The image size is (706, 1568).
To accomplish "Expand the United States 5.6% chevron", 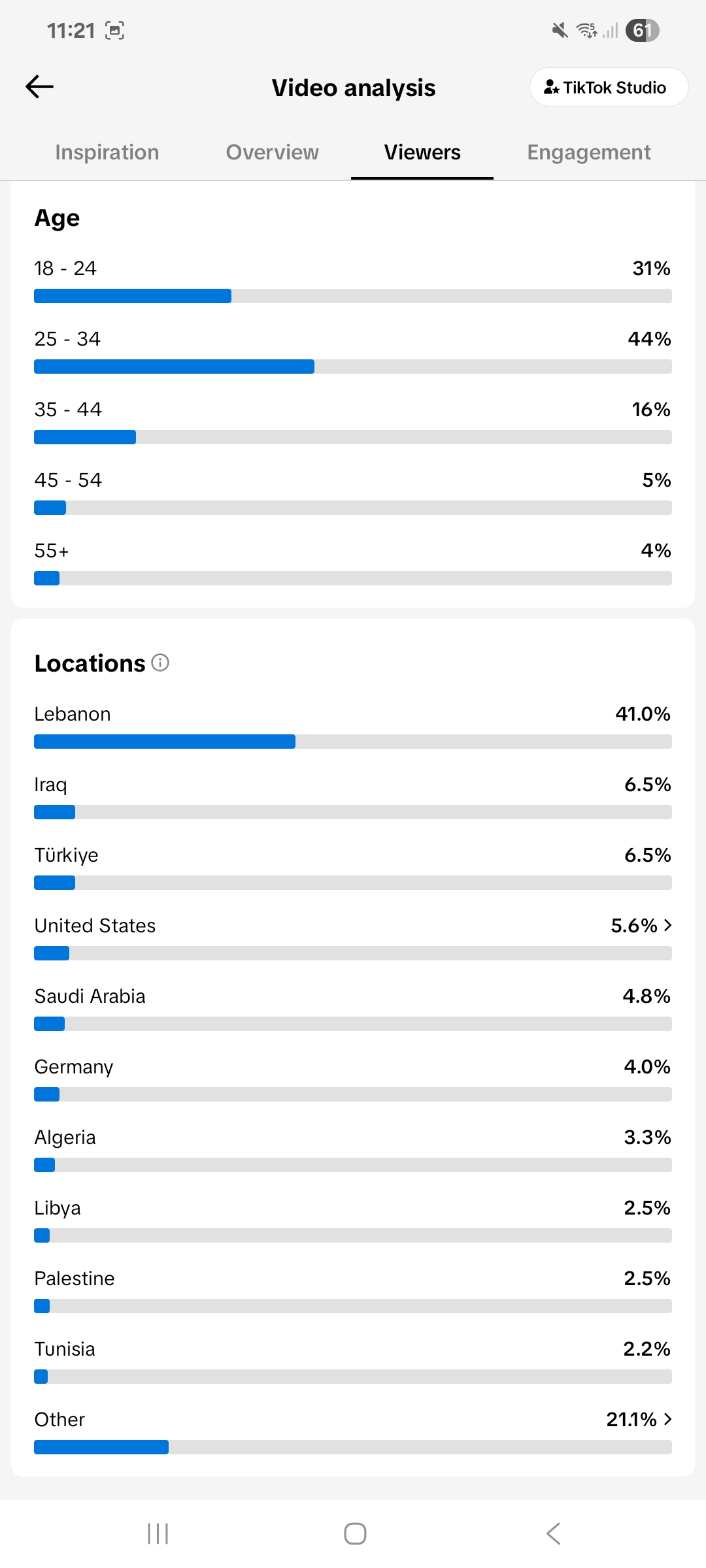I will coord(667,925).
